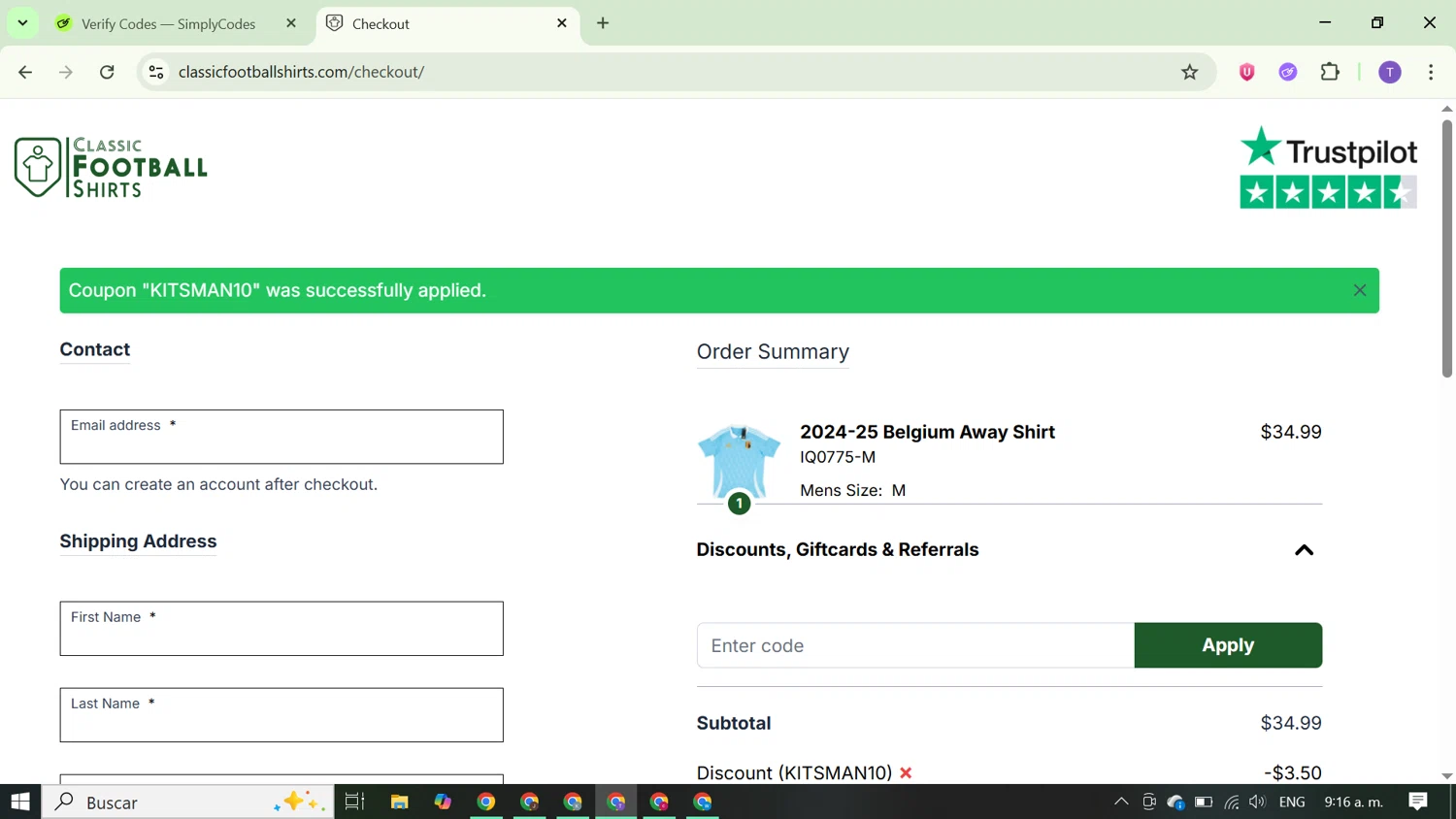This screenshot has width=1456, height=819.
Task: Open the Chrome profile avatar
Action: coord(1390,72)
